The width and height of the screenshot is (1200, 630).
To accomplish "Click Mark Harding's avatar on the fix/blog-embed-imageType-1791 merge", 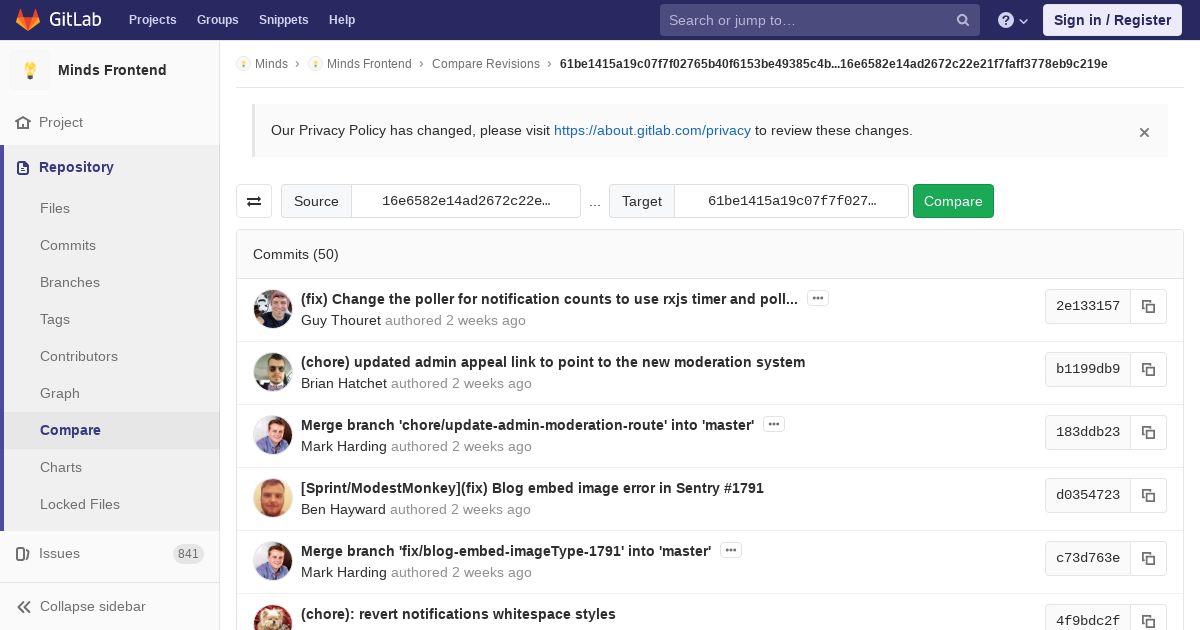I will [273, 561].
